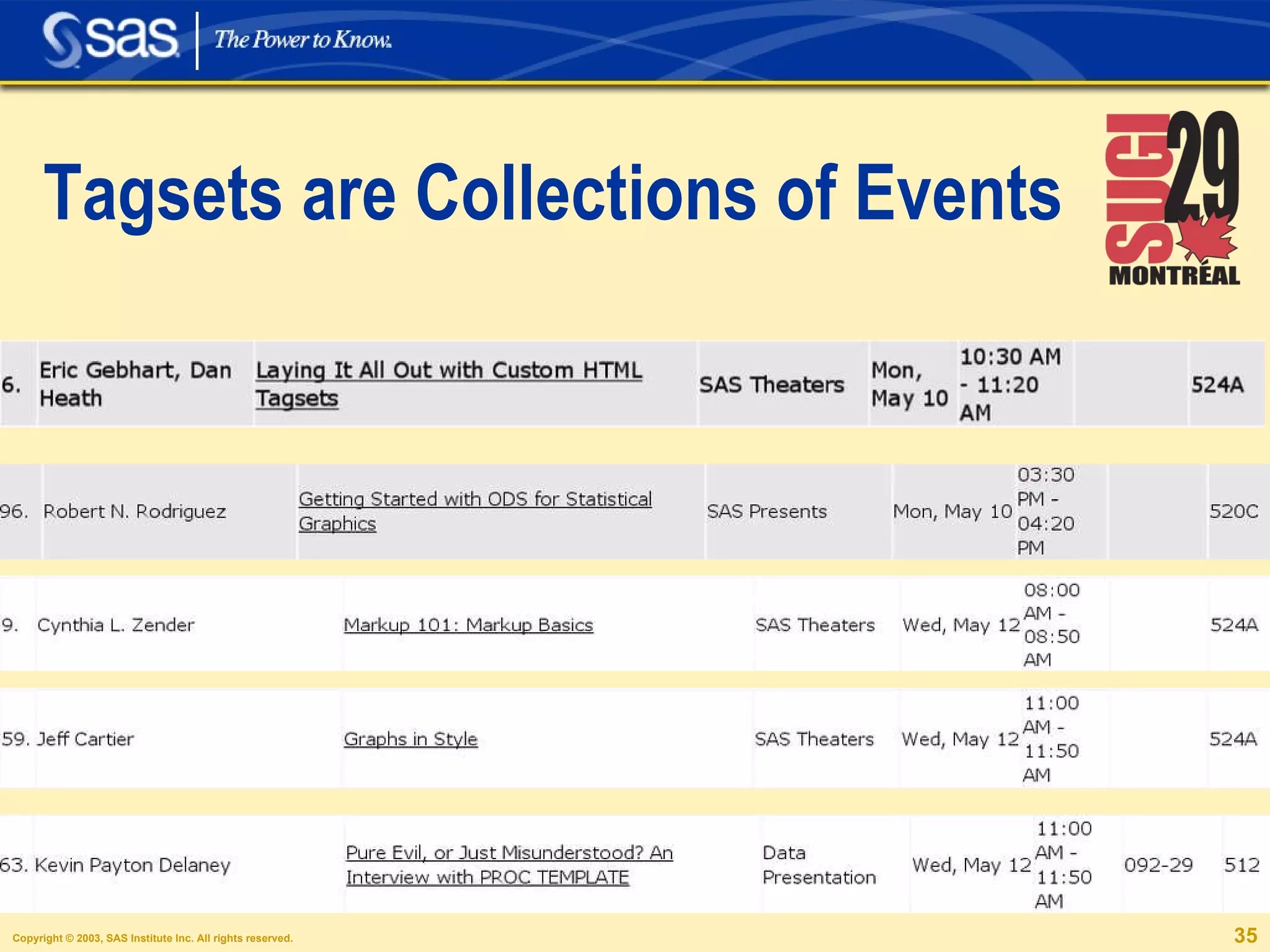
Task: Select presenter 'Kevin Payton Delaney'
Action: tap(132, 865)
